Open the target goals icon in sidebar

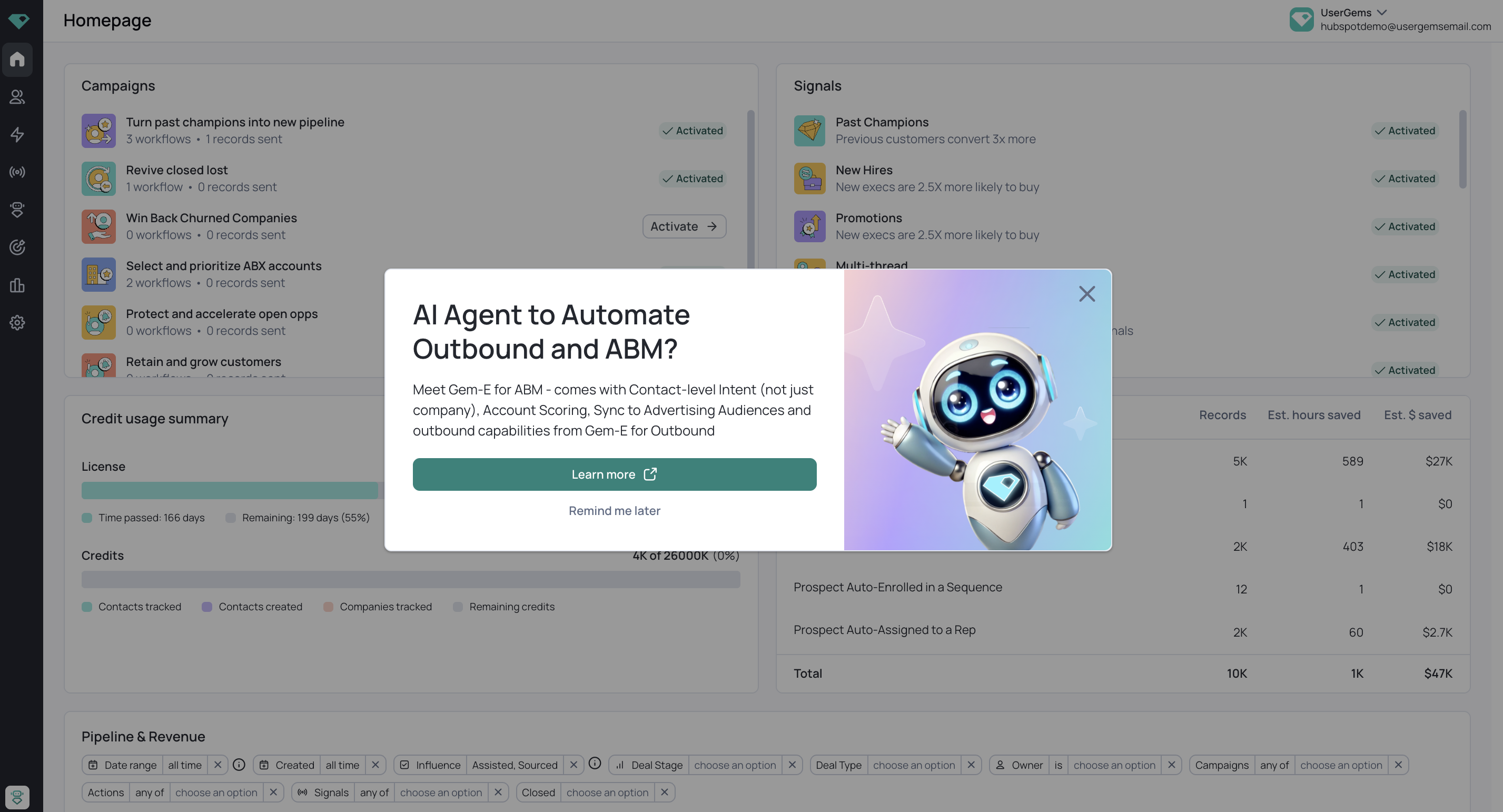tap(17, 247)
